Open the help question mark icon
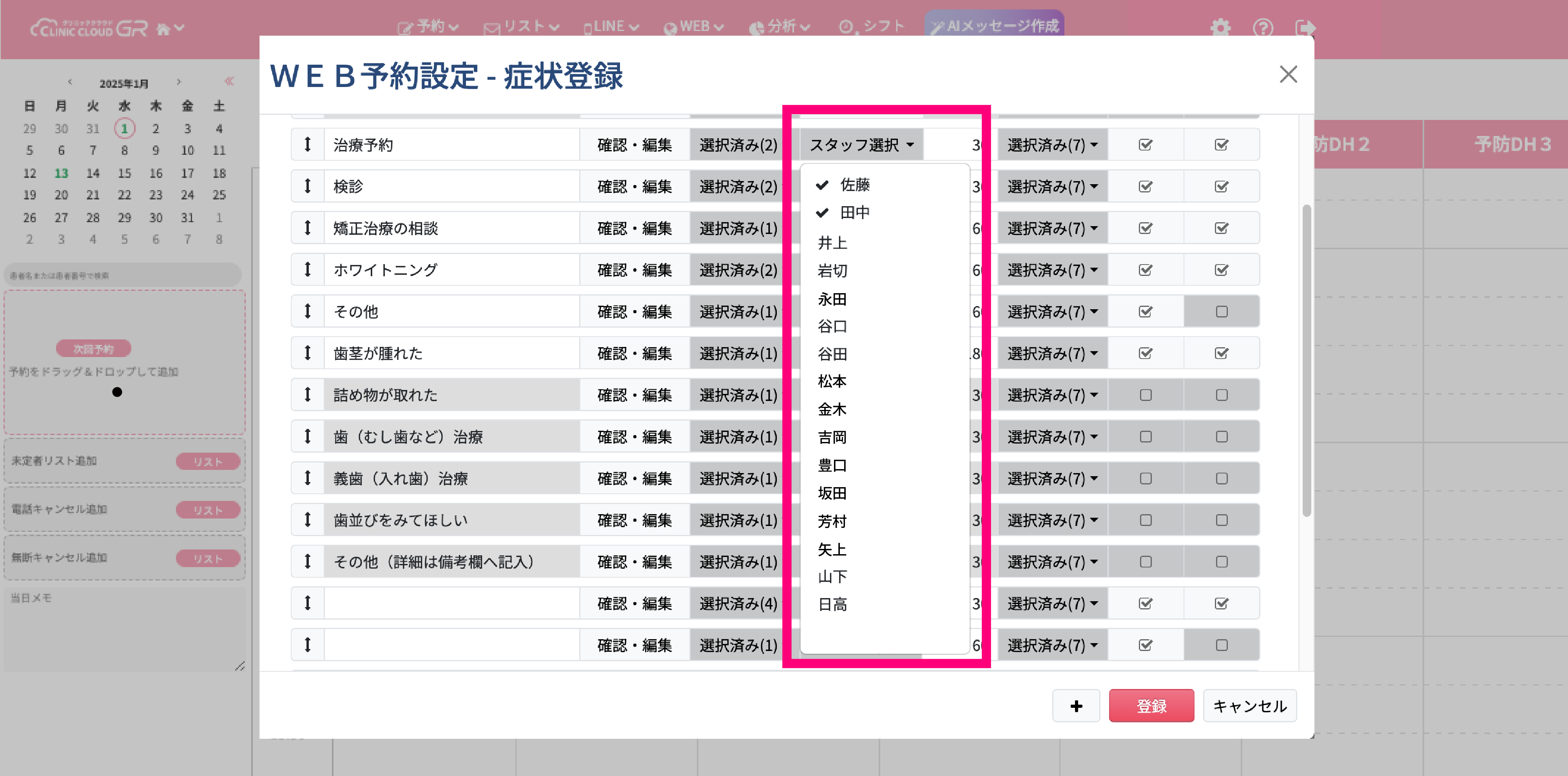Screen dimensions: 1568x776 point(1262,27)
